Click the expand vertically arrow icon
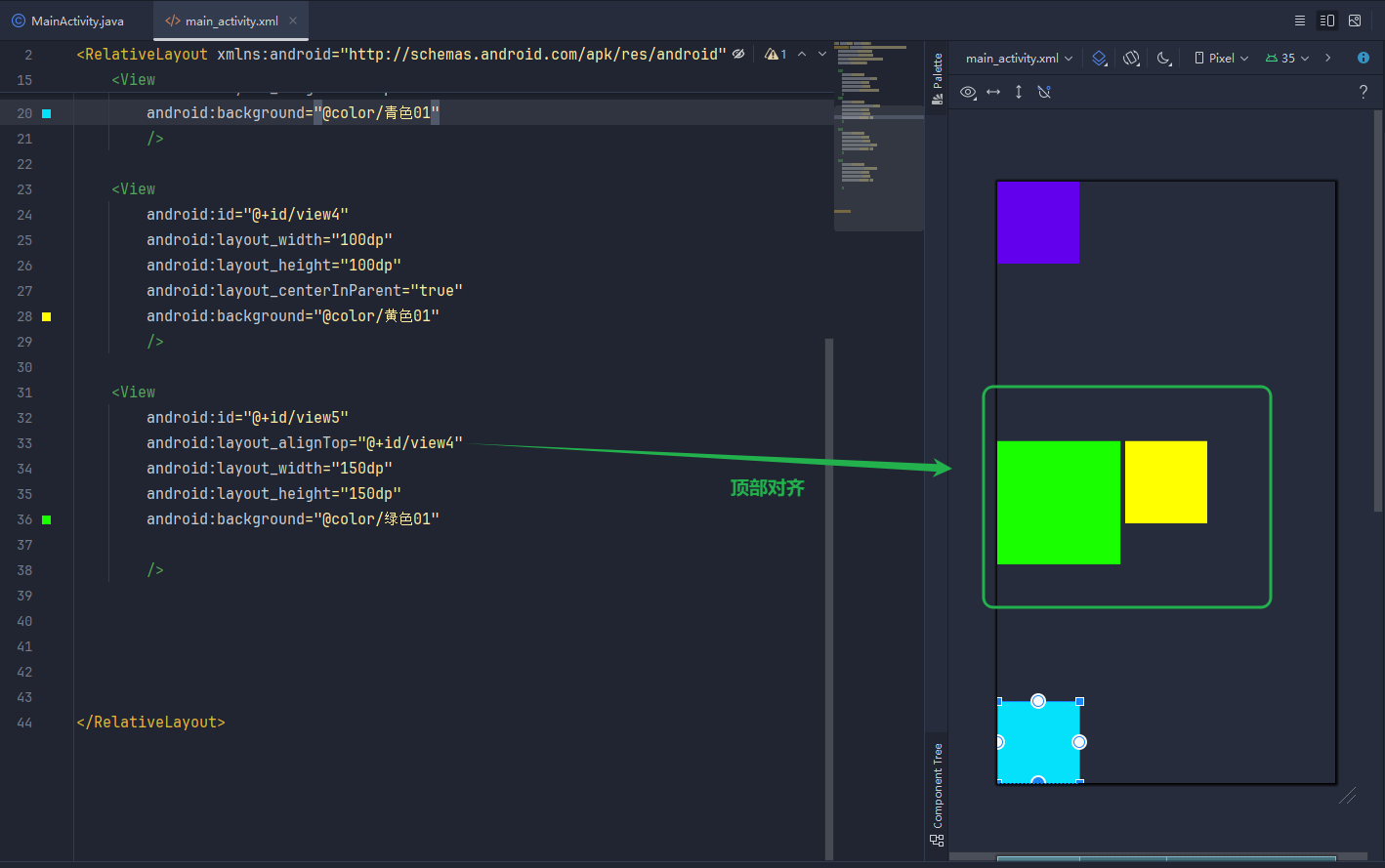 click(1019, 92)
